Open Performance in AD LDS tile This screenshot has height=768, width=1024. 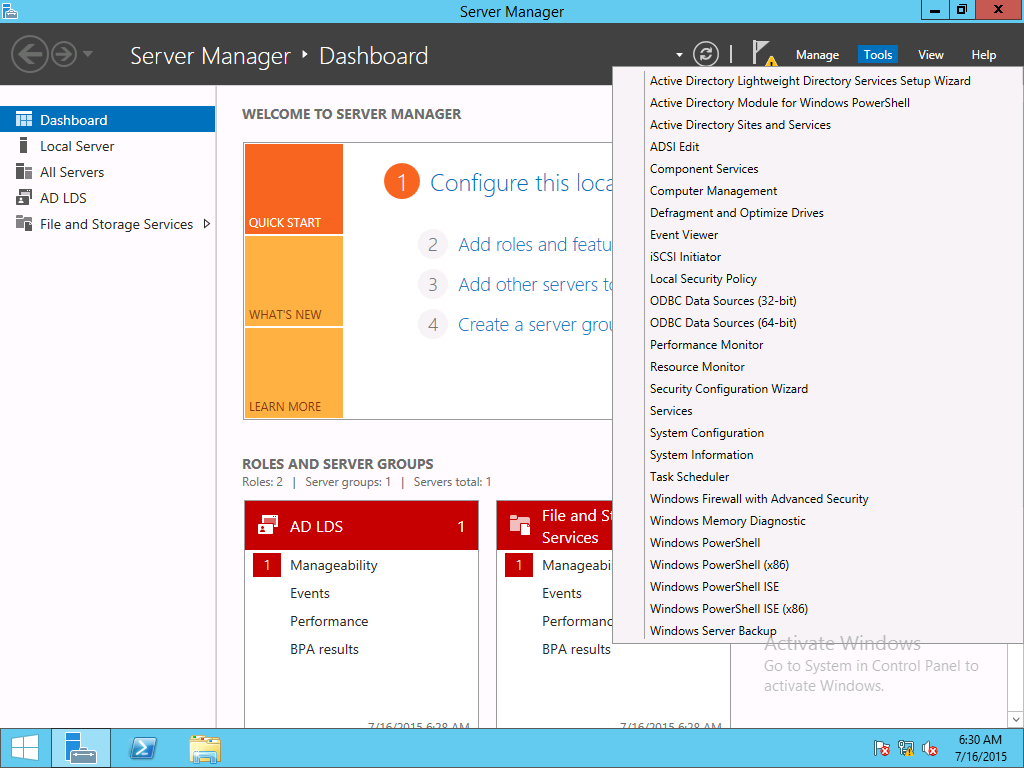point(329,621)
